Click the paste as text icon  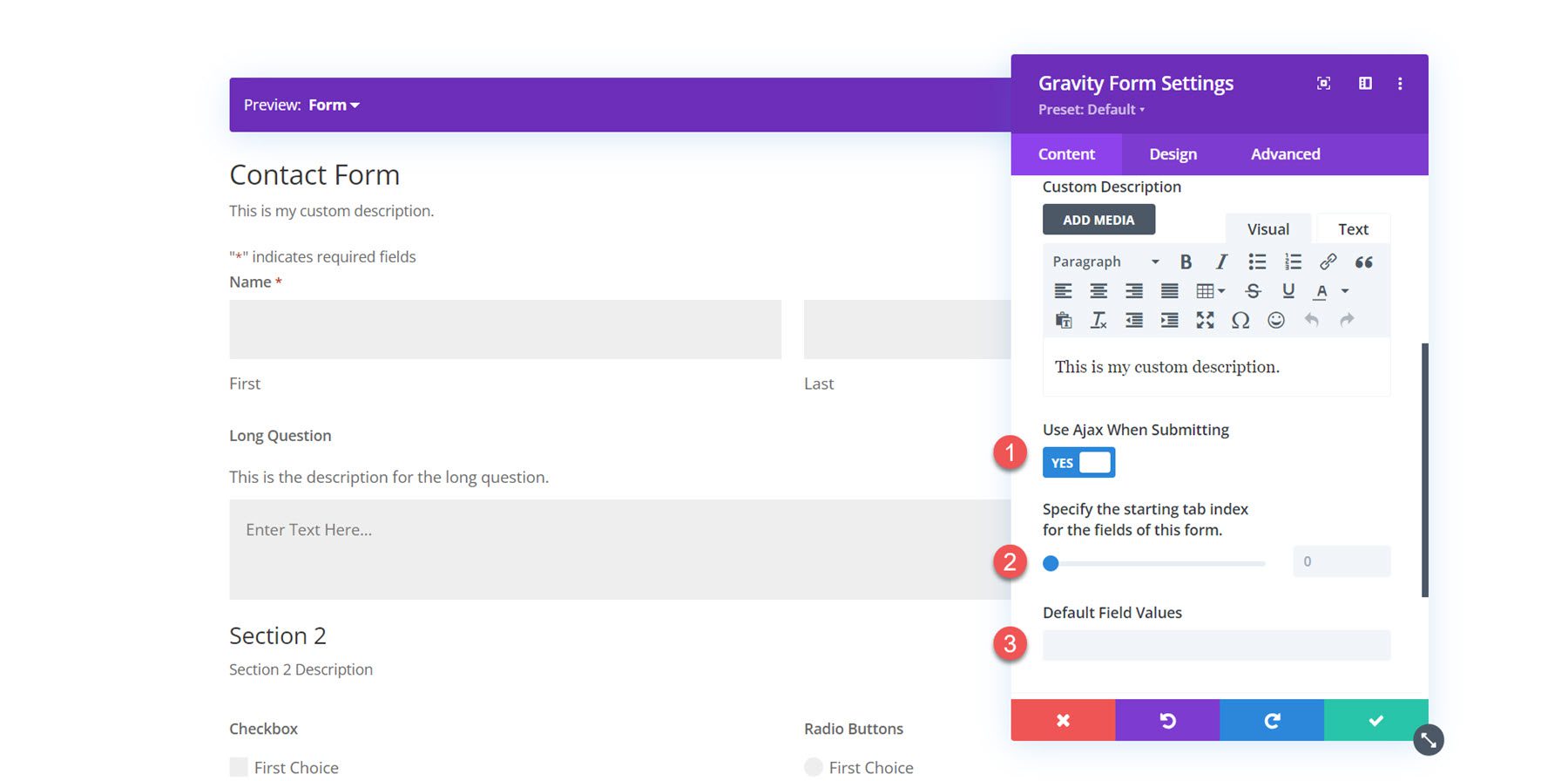click(1063, 320)
